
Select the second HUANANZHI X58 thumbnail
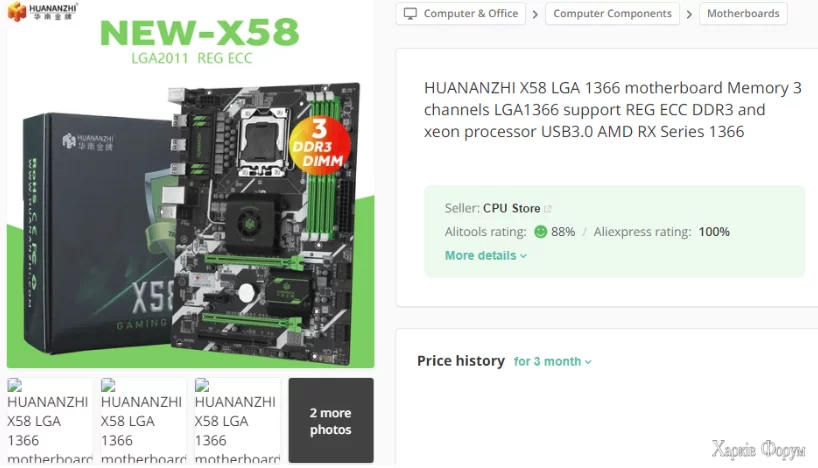143,421
